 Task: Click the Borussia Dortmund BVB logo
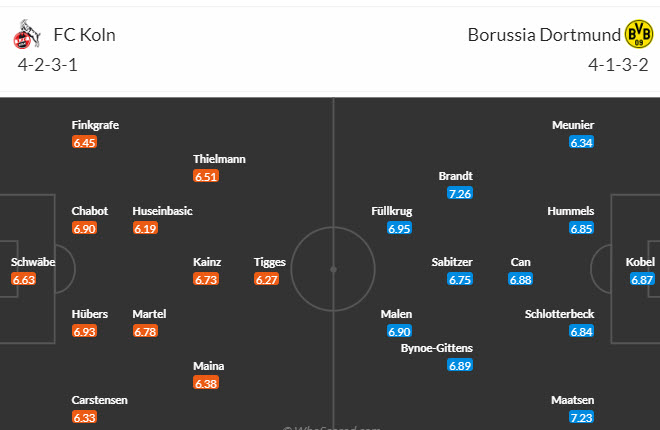tap(637, 37)
